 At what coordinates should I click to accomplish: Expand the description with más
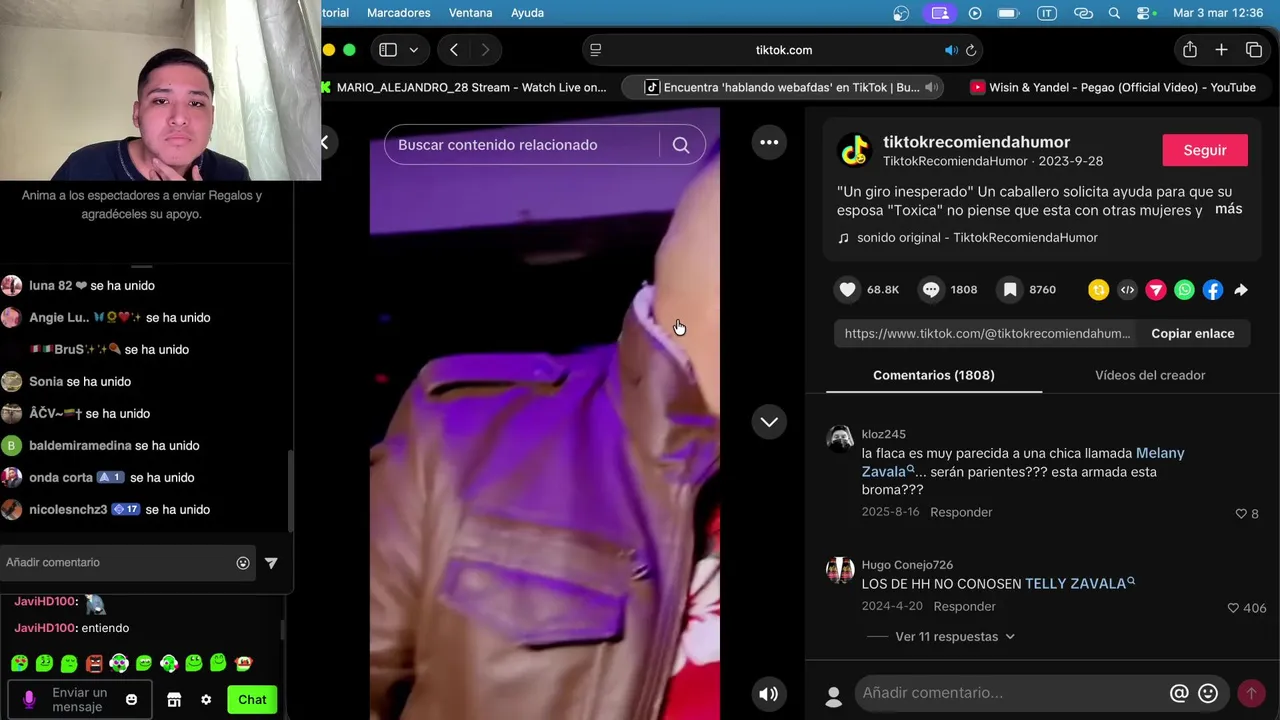point(1228,209)
